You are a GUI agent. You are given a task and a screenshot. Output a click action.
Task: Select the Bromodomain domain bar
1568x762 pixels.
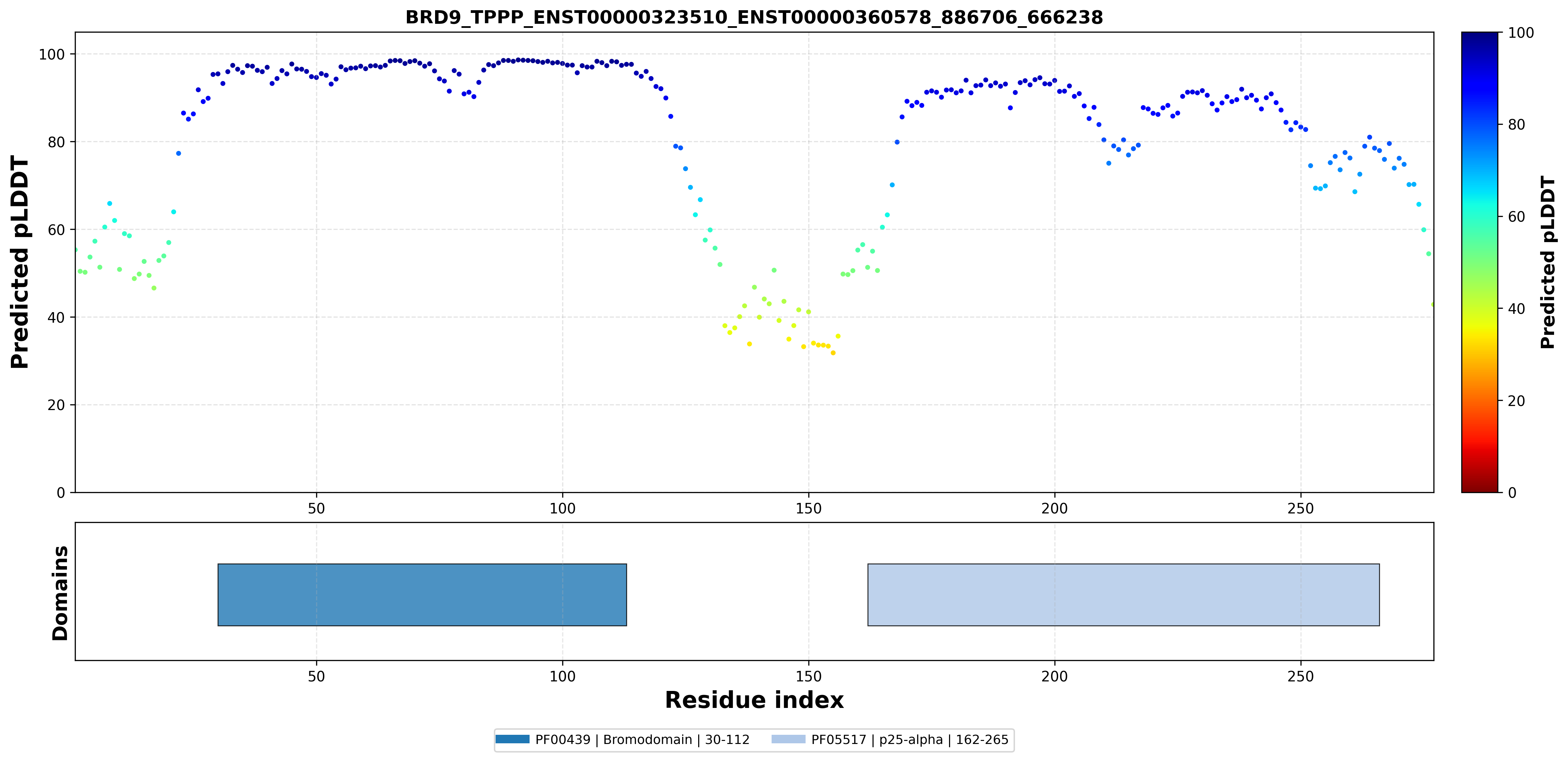(x=423, y=594)
